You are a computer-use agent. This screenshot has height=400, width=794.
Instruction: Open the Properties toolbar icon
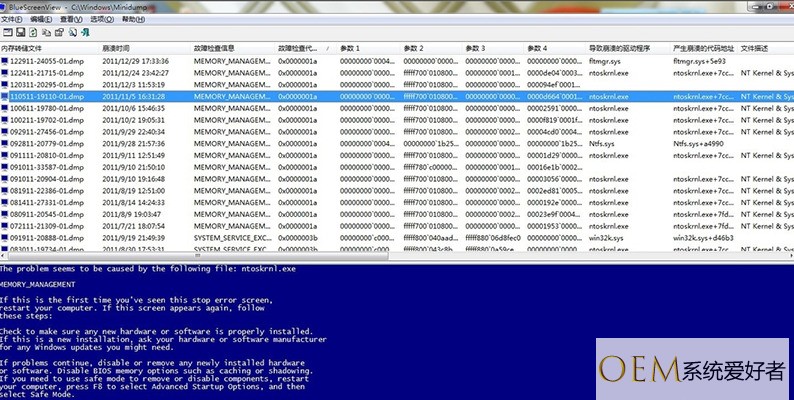coord(59,32)
